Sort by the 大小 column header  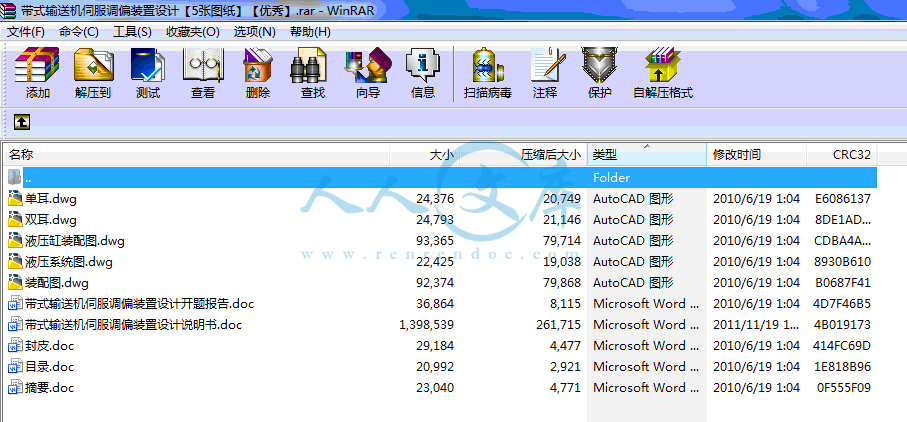423,155
